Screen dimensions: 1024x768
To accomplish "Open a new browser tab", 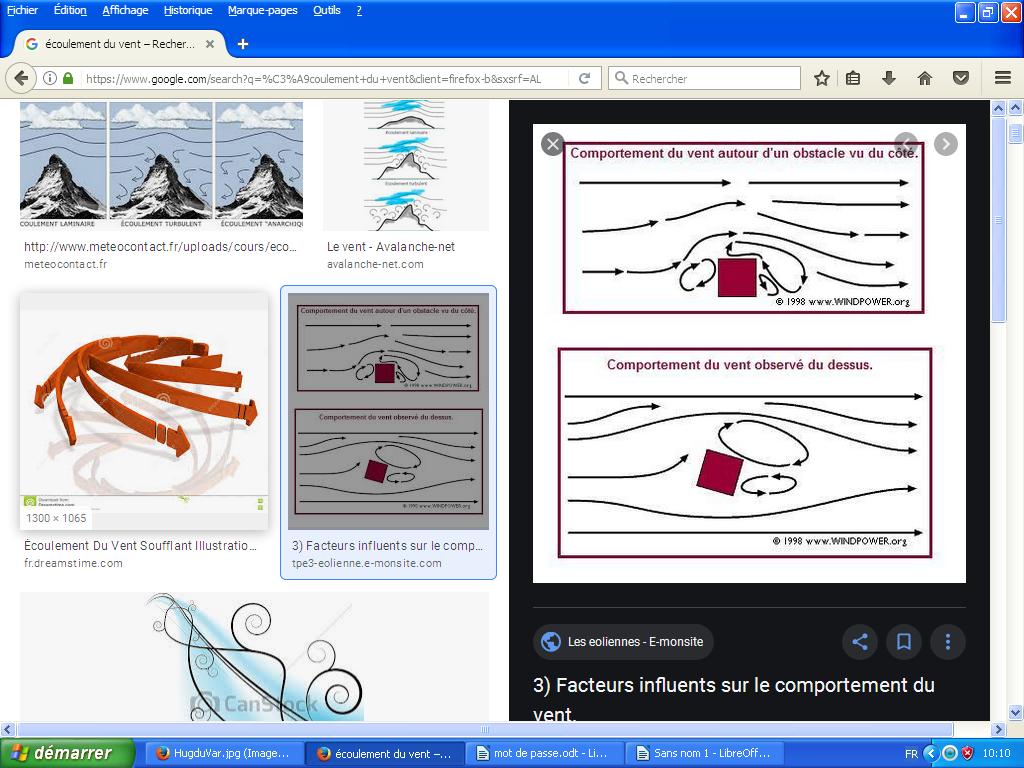I will 243,44.
